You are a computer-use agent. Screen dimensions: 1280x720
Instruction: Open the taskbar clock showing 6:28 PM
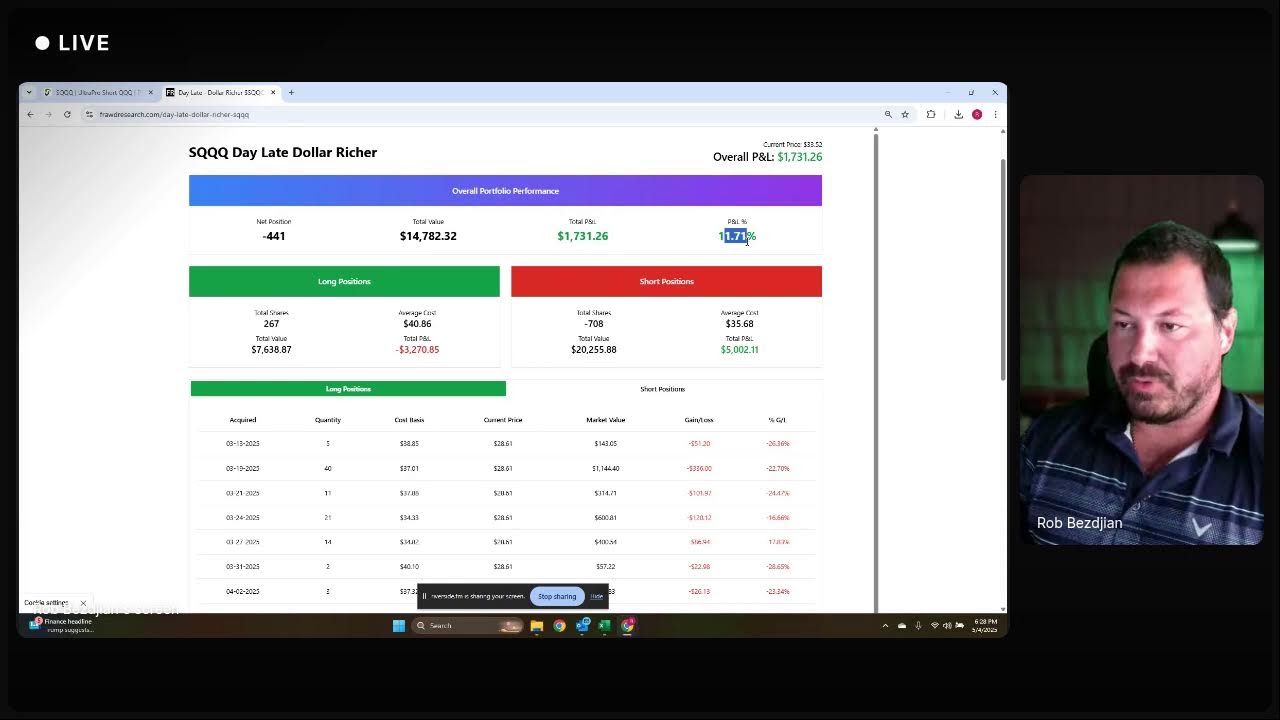[x=985, y=626]
